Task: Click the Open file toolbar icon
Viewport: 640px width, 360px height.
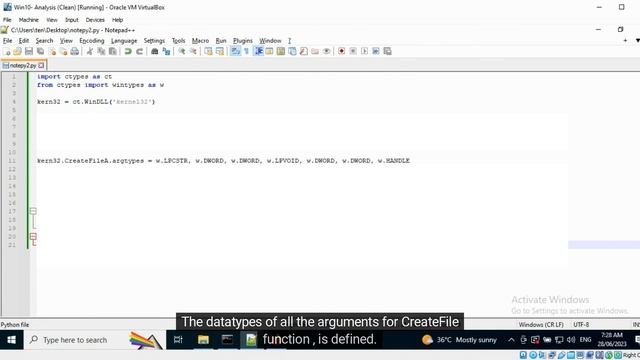Action: [x=17, y=51]
